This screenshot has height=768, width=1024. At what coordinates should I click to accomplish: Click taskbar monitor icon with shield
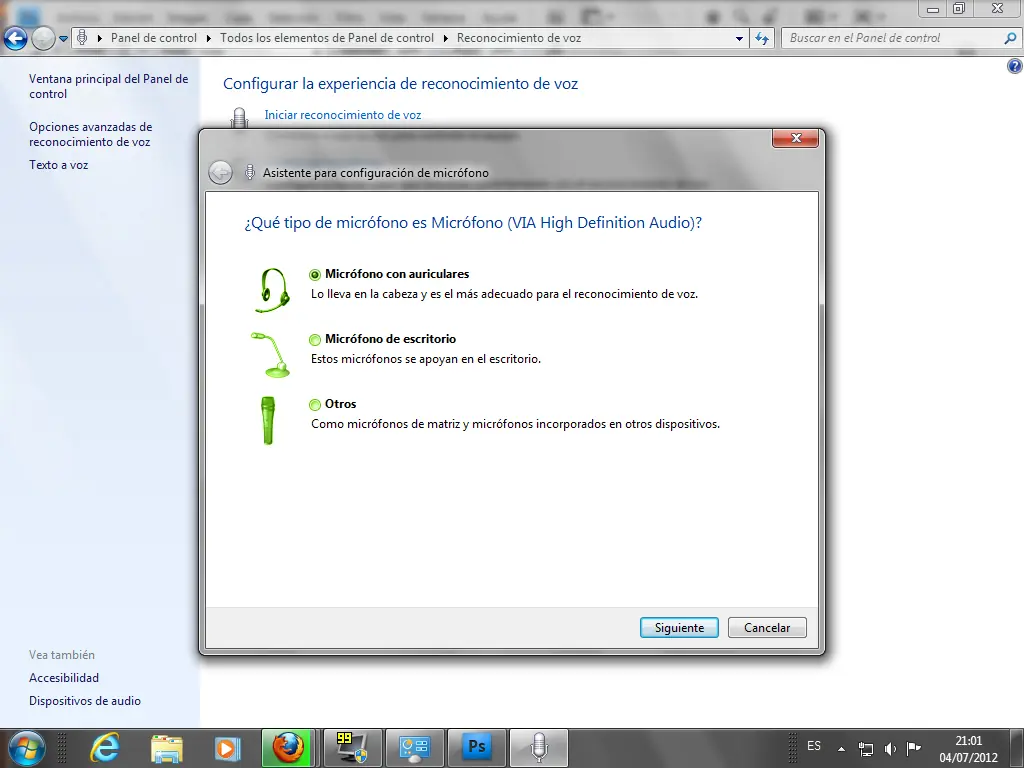tap(353, 748)
